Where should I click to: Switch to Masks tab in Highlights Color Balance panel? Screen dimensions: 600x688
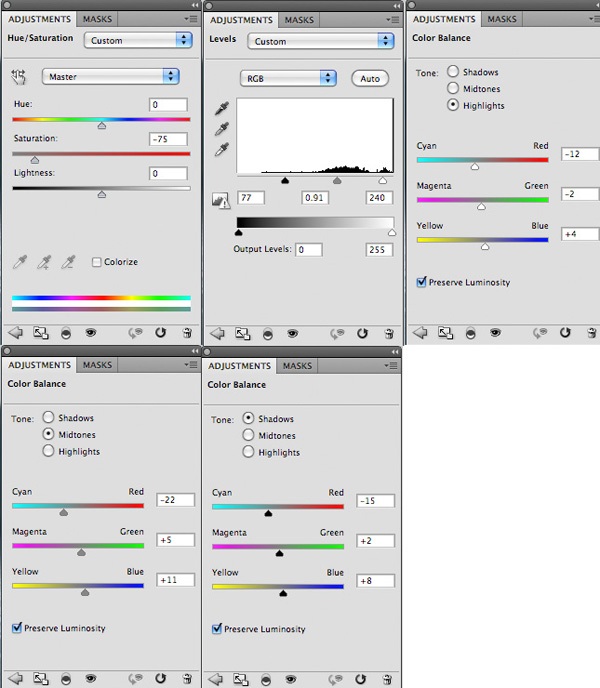tap(502, 19)
